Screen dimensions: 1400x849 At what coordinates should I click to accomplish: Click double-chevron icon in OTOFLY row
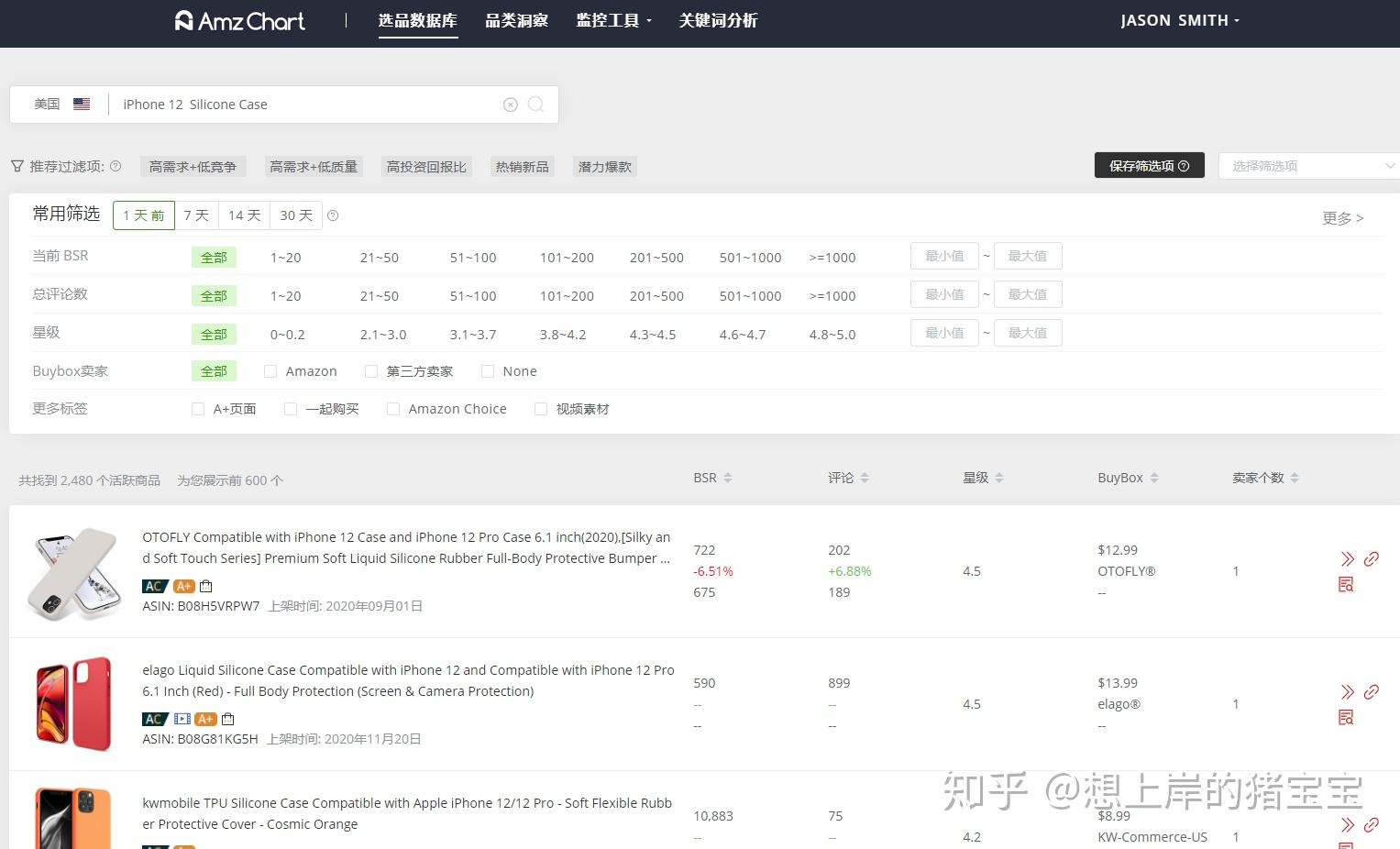(1347, 558)
